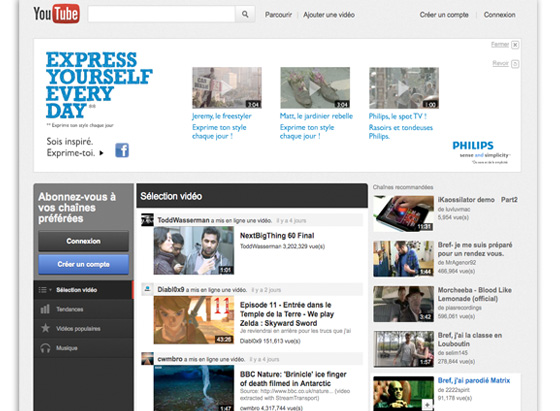Open Bref je me suis préparé title
This screenshot has height=411, width=560.
475,249
